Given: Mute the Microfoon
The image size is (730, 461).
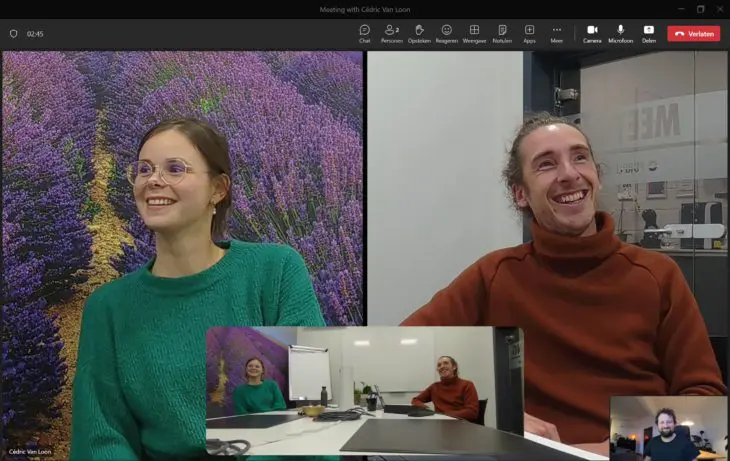Looking at the screenshot, I should 620,33.
